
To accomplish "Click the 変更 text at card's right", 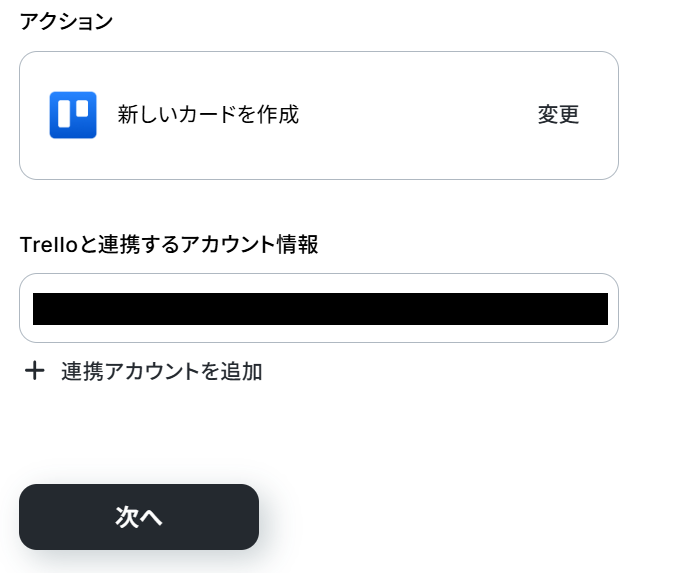I will pos(558,115).
